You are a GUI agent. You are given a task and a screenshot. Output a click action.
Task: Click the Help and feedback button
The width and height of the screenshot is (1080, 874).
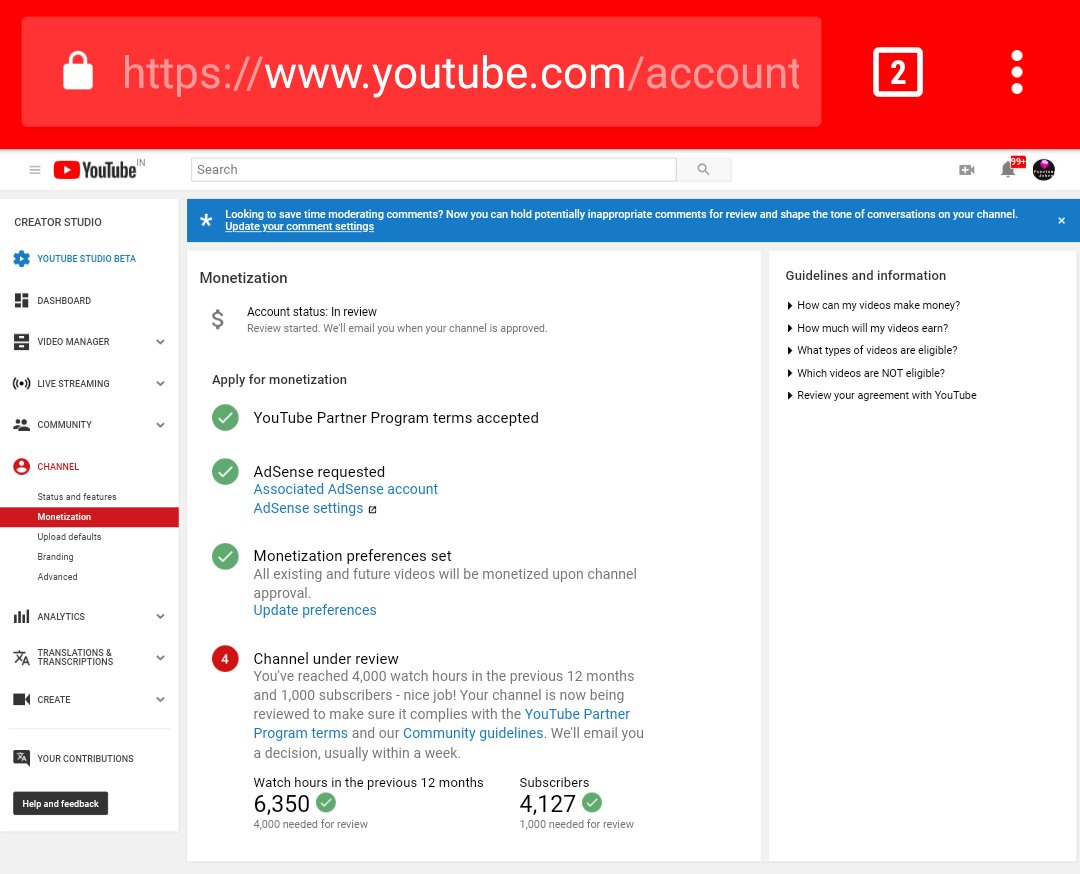coord(61,803)
